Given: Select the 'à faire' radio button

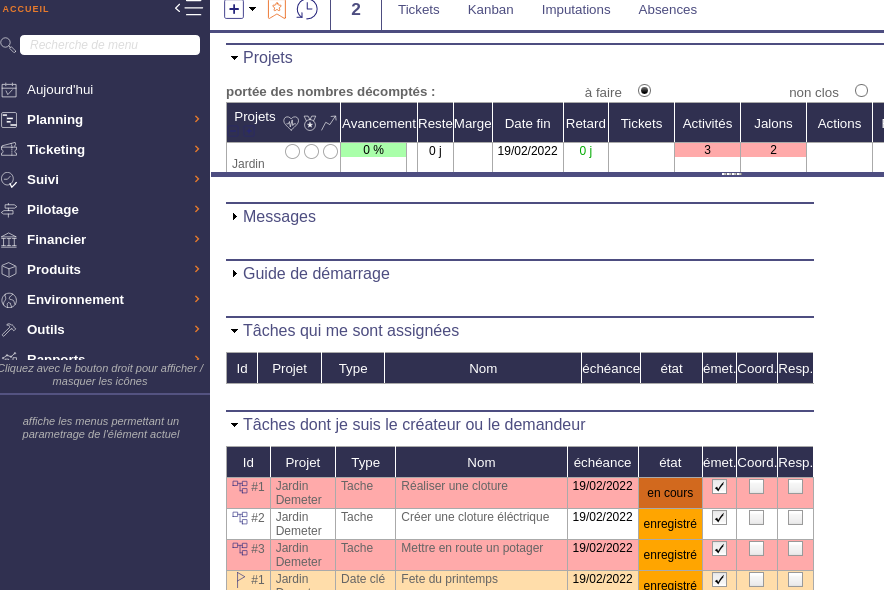Looking at the screenshot, I should coord(644,90).
